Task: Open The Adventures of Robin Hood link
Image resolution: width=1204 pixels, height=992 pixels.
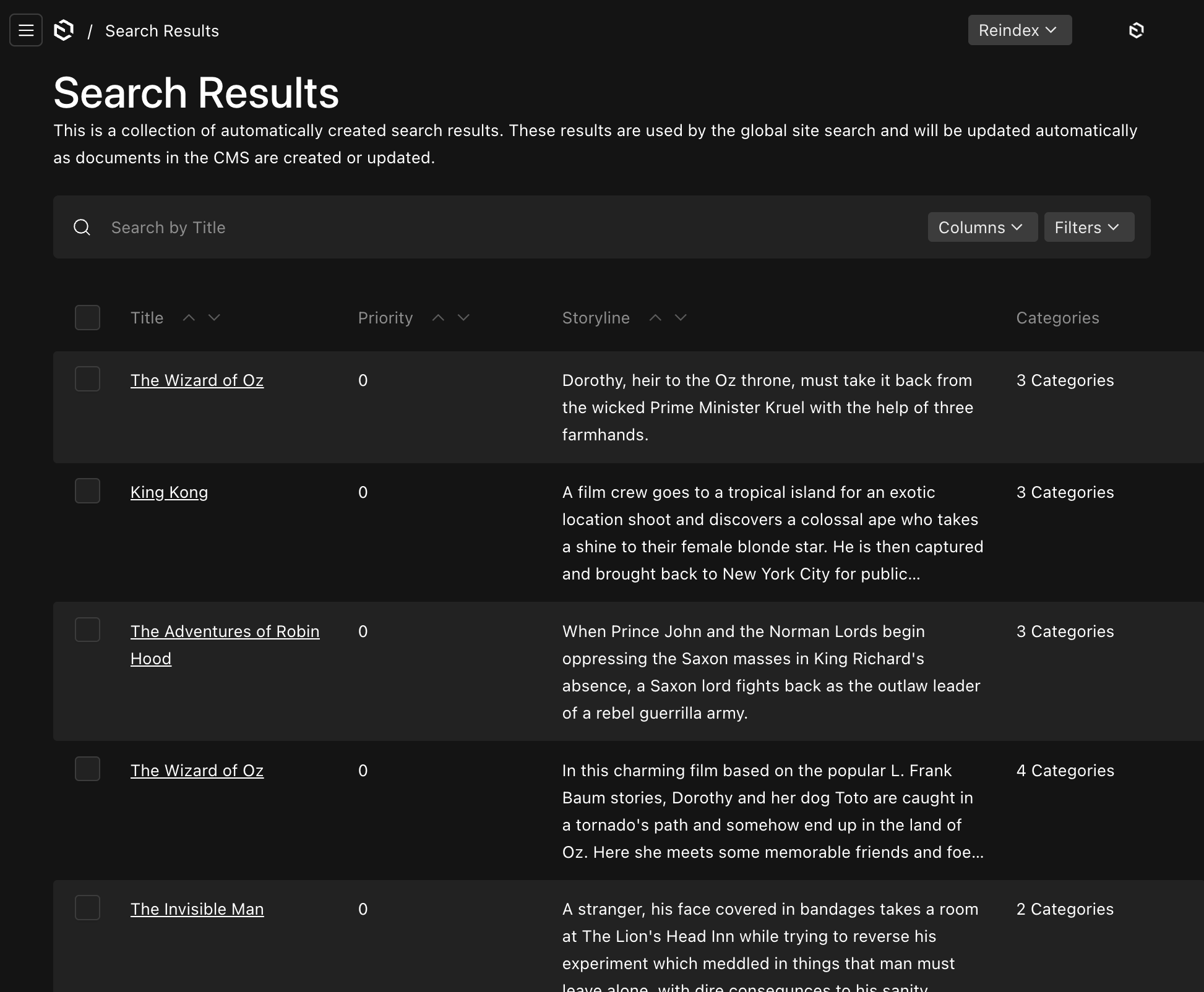Action: coord(225,632)
